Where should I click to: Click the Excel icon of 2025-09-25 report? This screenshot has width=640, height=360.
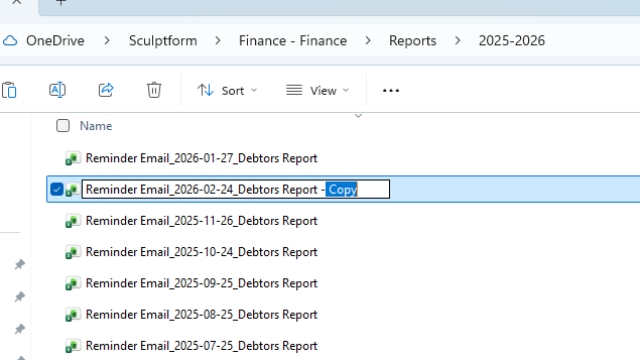click(73, 284)
